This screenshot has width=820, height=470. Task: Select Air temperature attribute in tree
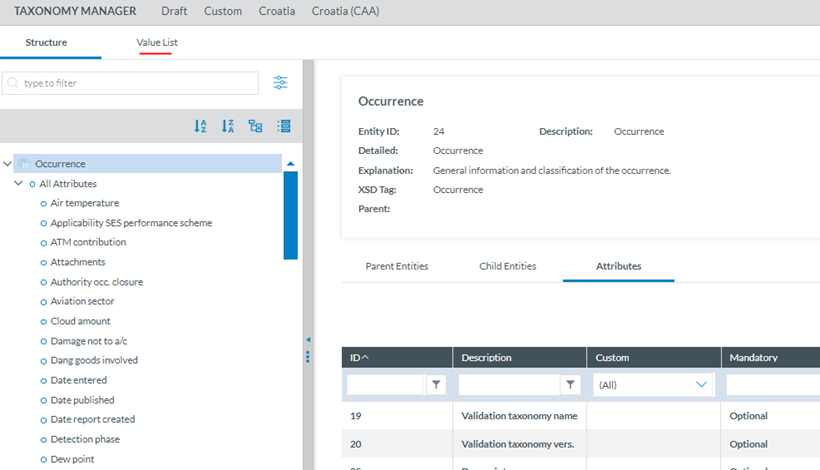85,203
